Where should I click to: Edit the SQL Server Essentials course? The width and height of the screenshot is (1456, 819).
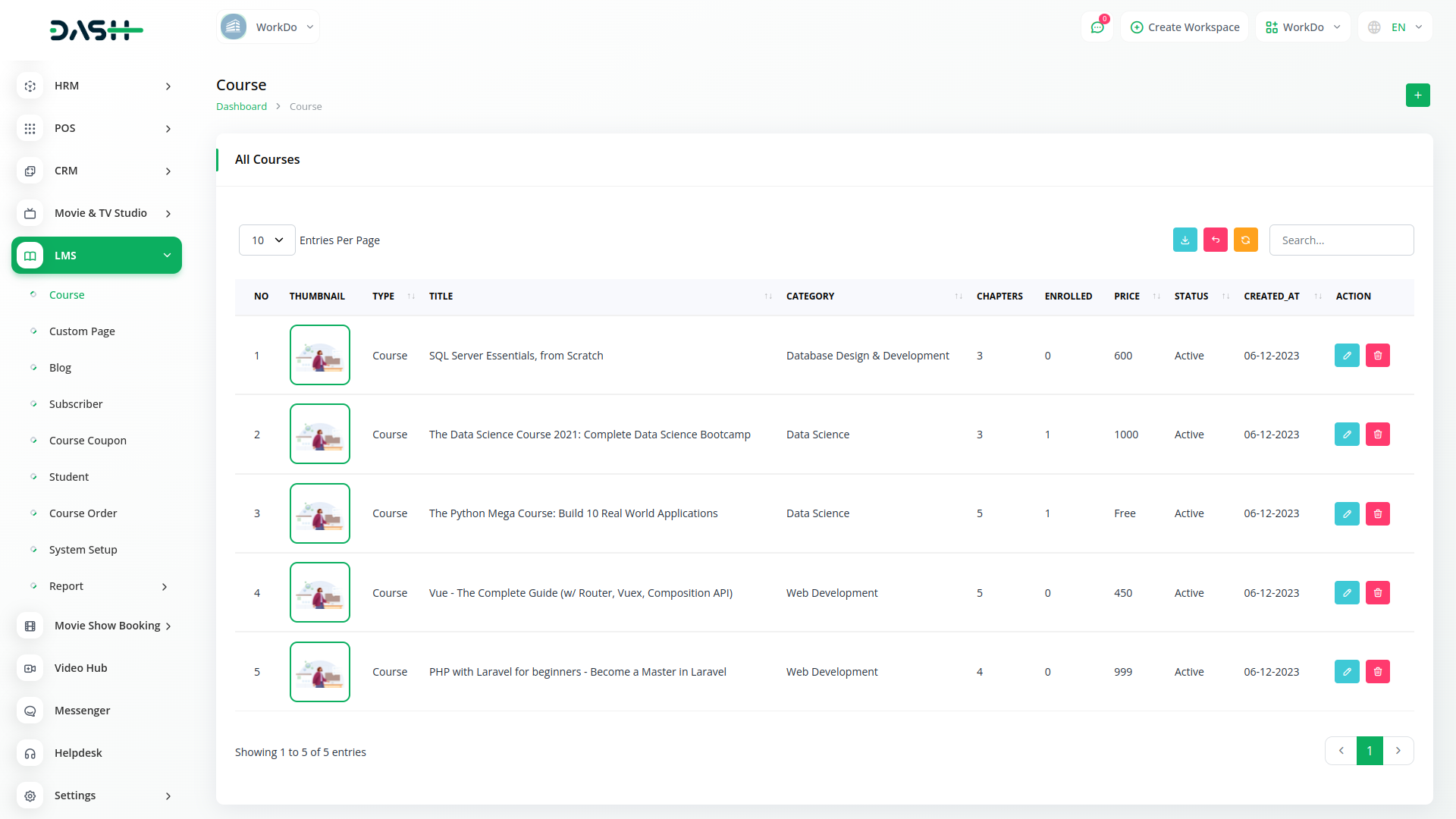pos(1347,356)
